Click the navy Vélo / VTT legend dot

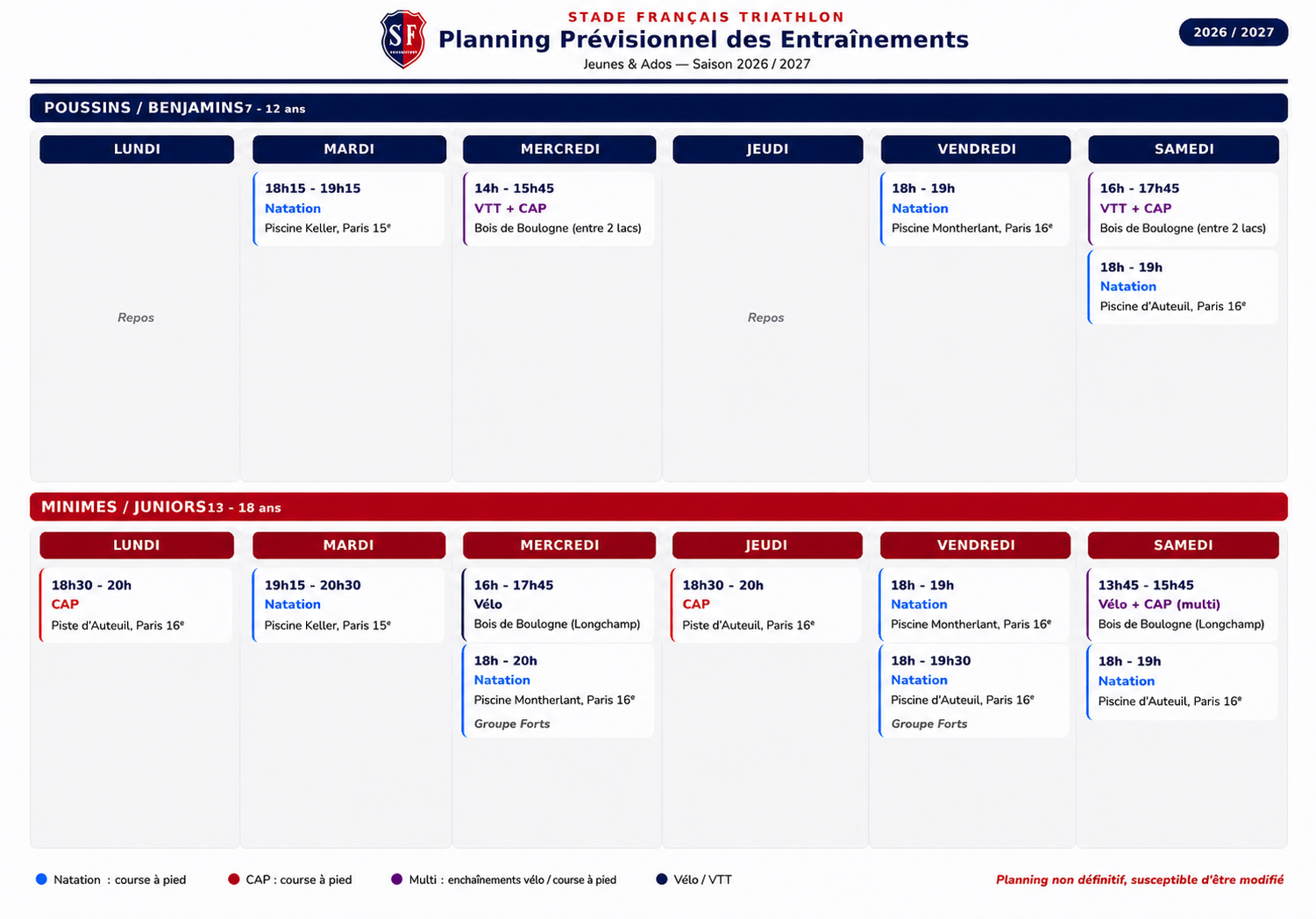[661, 880]
